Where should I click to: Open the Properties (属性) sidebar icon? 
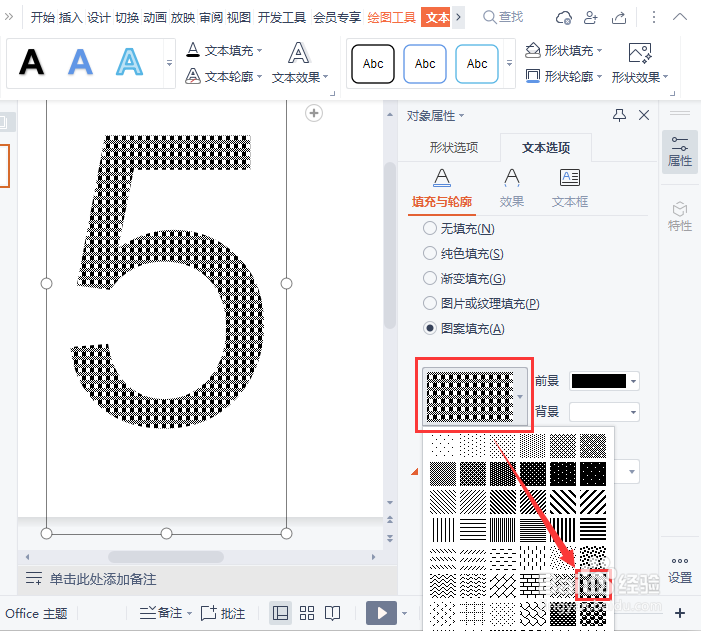click(680, 151)
